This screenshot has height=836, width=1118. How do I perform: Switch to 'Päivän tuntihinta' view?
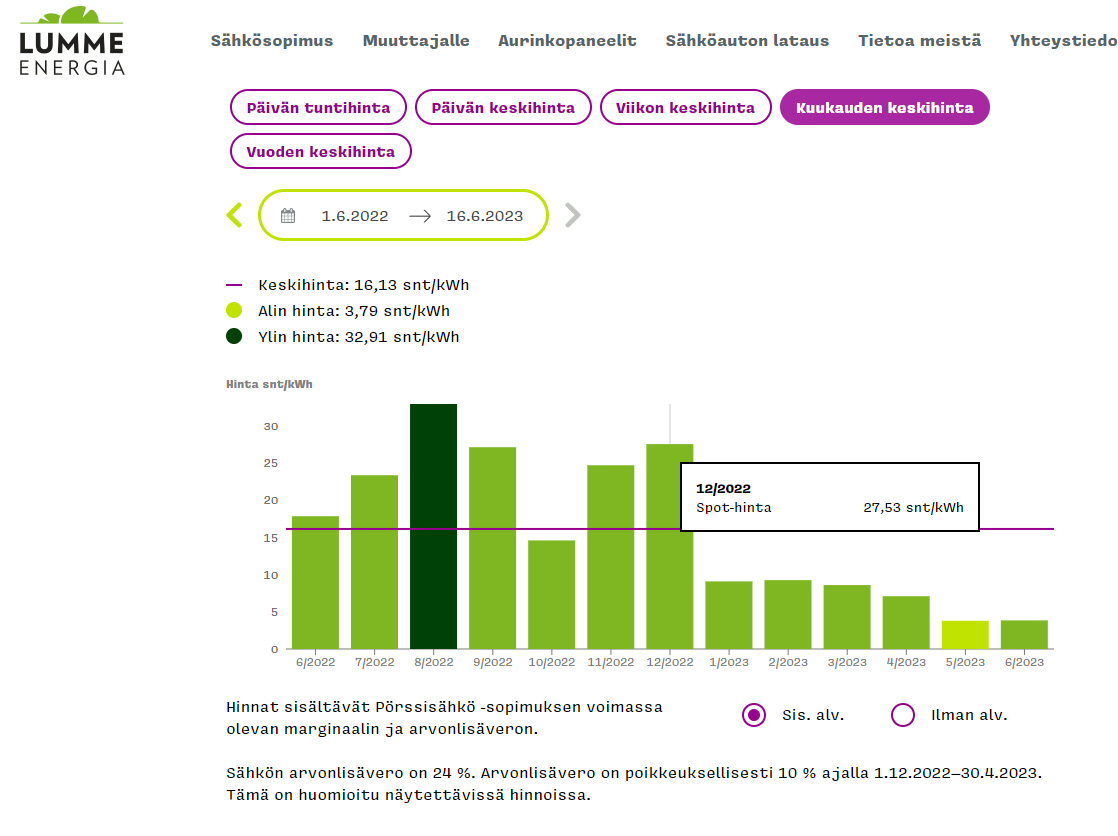click(x=318, y=108)
